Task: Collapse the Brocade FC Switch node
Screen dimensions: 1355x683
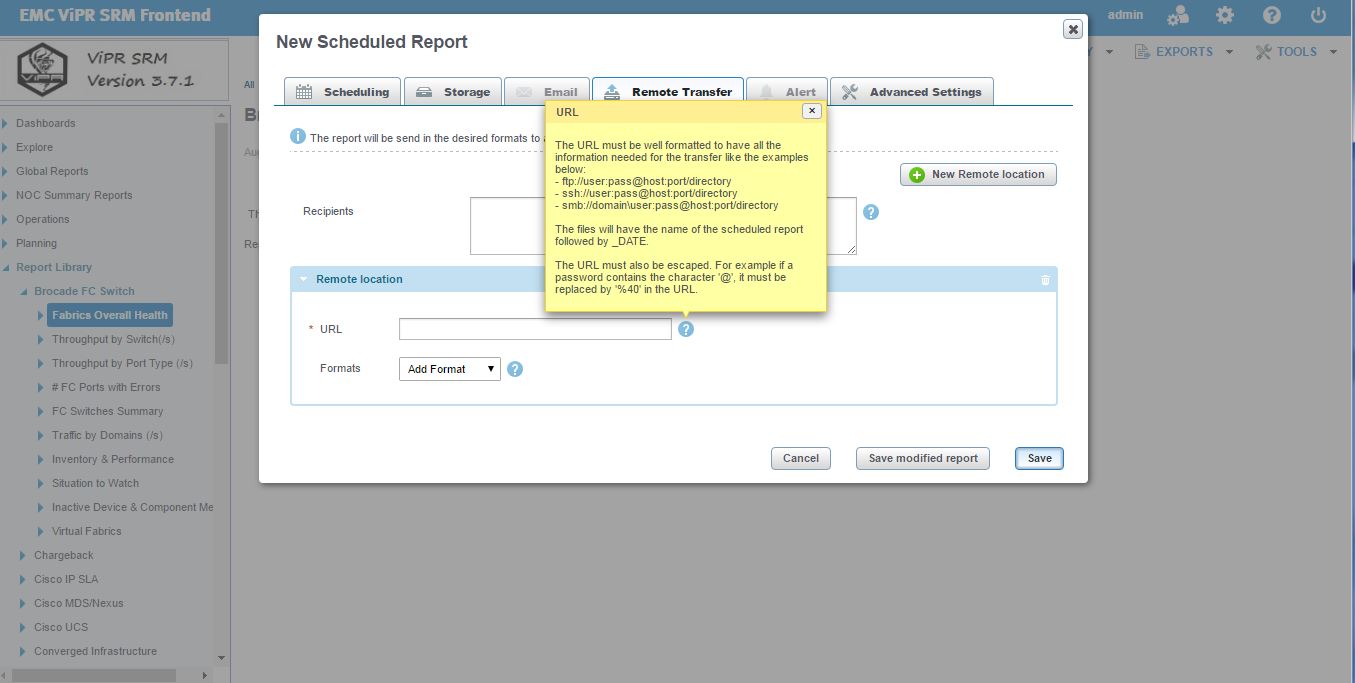Action: pyautogui.click(x=23, y=291)
